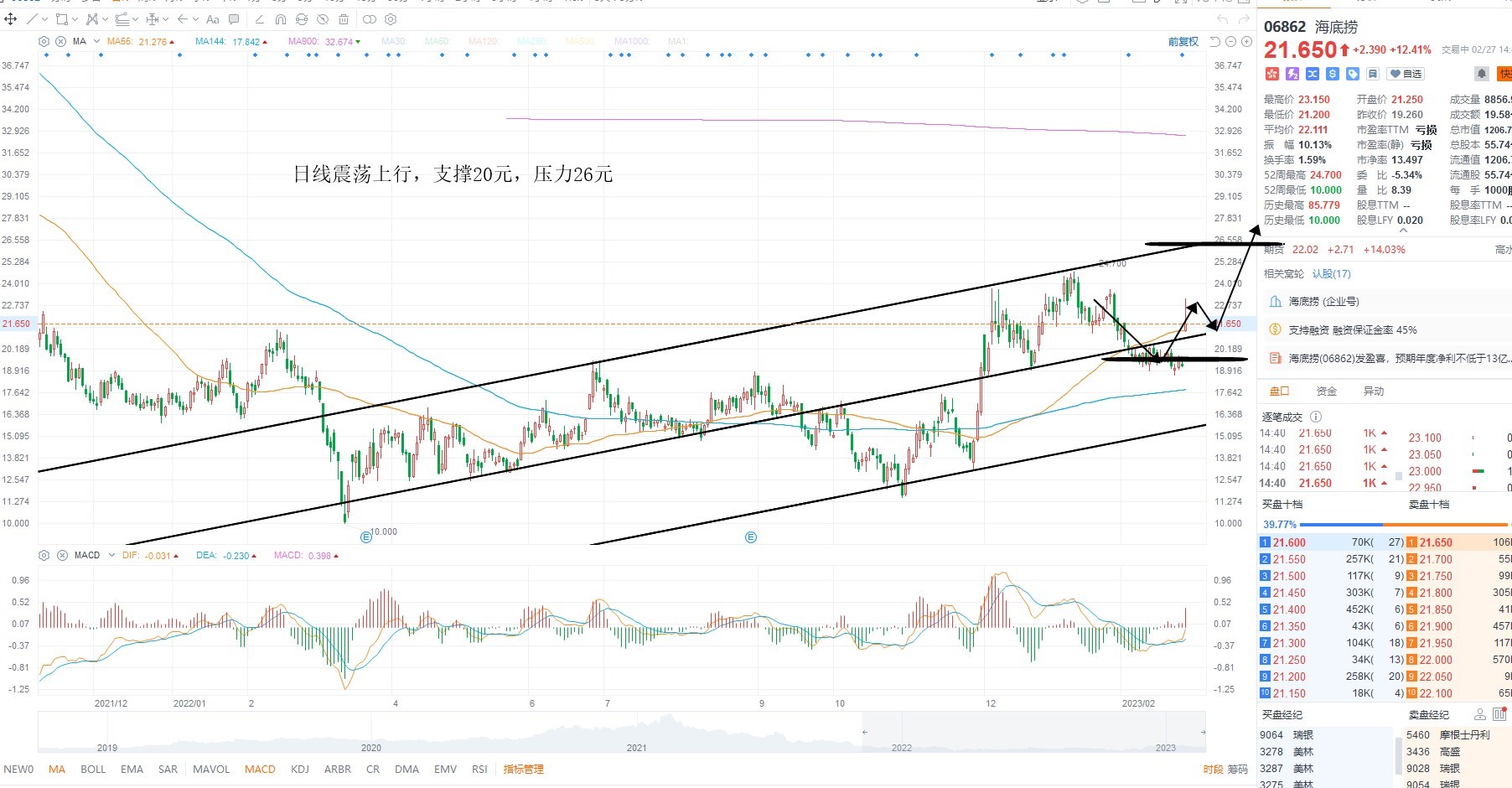Select the 资金 tab in quote panel
The image size is (1512, 788).
click(x=1327, y=391)
